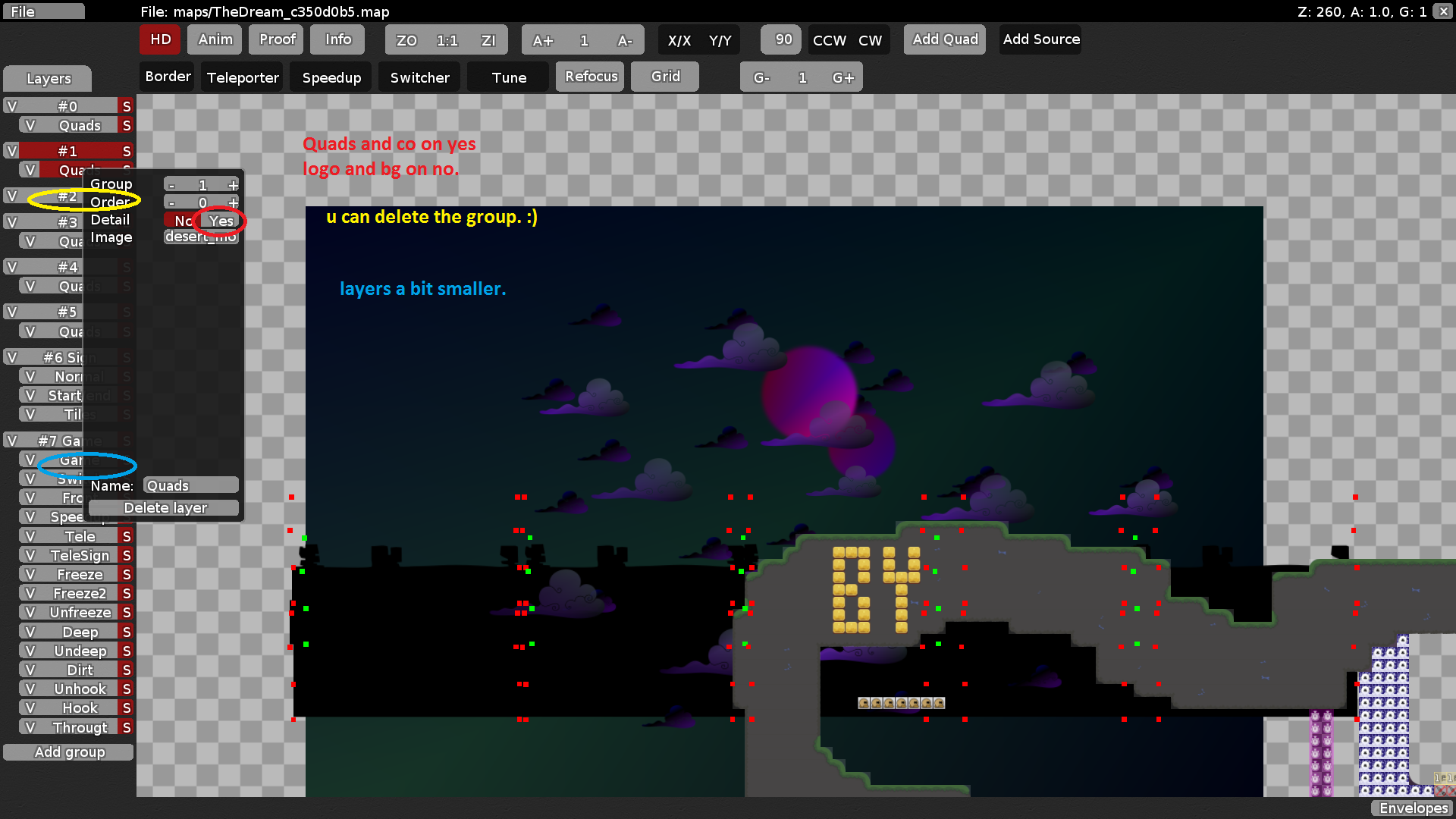
Task: Toggle Proof mode in the toolbar
Action: tap(275, 39)
